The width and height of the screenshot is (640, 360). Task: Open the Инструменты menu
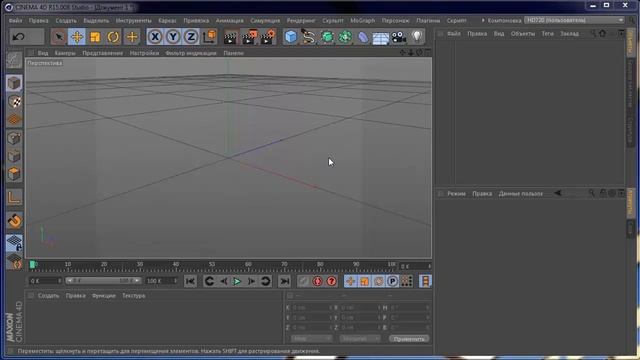pyautogui.click(x=133, y=20)
